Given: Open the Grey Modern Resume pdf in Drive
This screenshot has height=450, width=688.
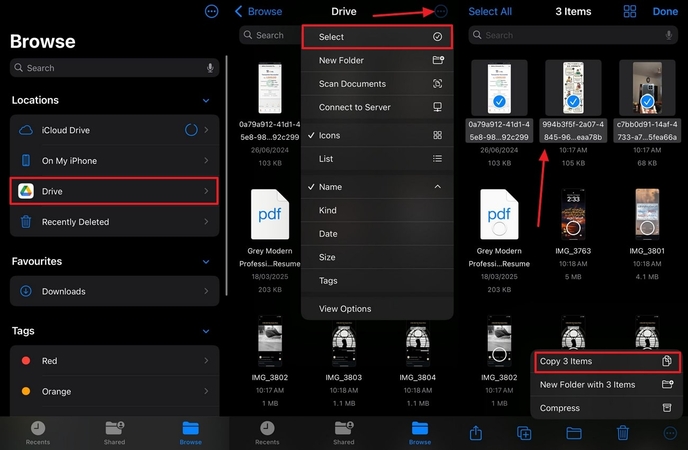Looking at the screenshot, I should 270,214.
